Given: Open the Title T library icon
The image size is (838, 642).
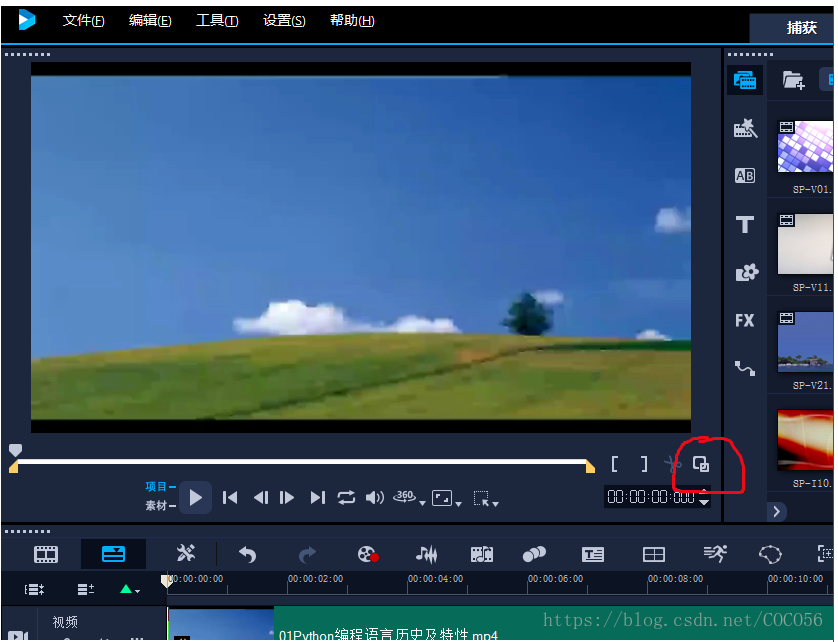Looking at the screenshot, I should [745, 225].
